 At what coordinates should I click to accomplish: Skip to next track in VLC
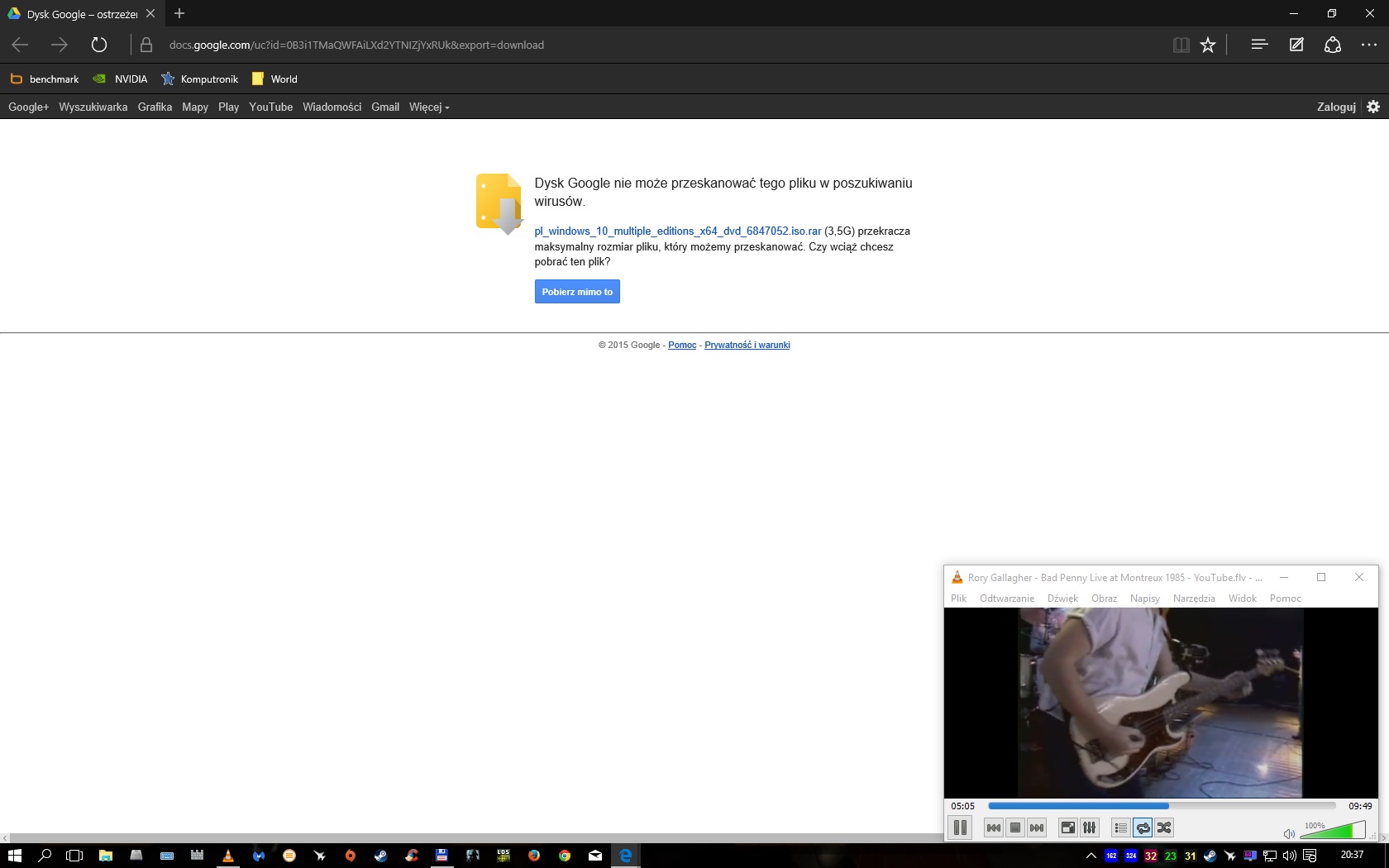click(x=1037, y=827)
